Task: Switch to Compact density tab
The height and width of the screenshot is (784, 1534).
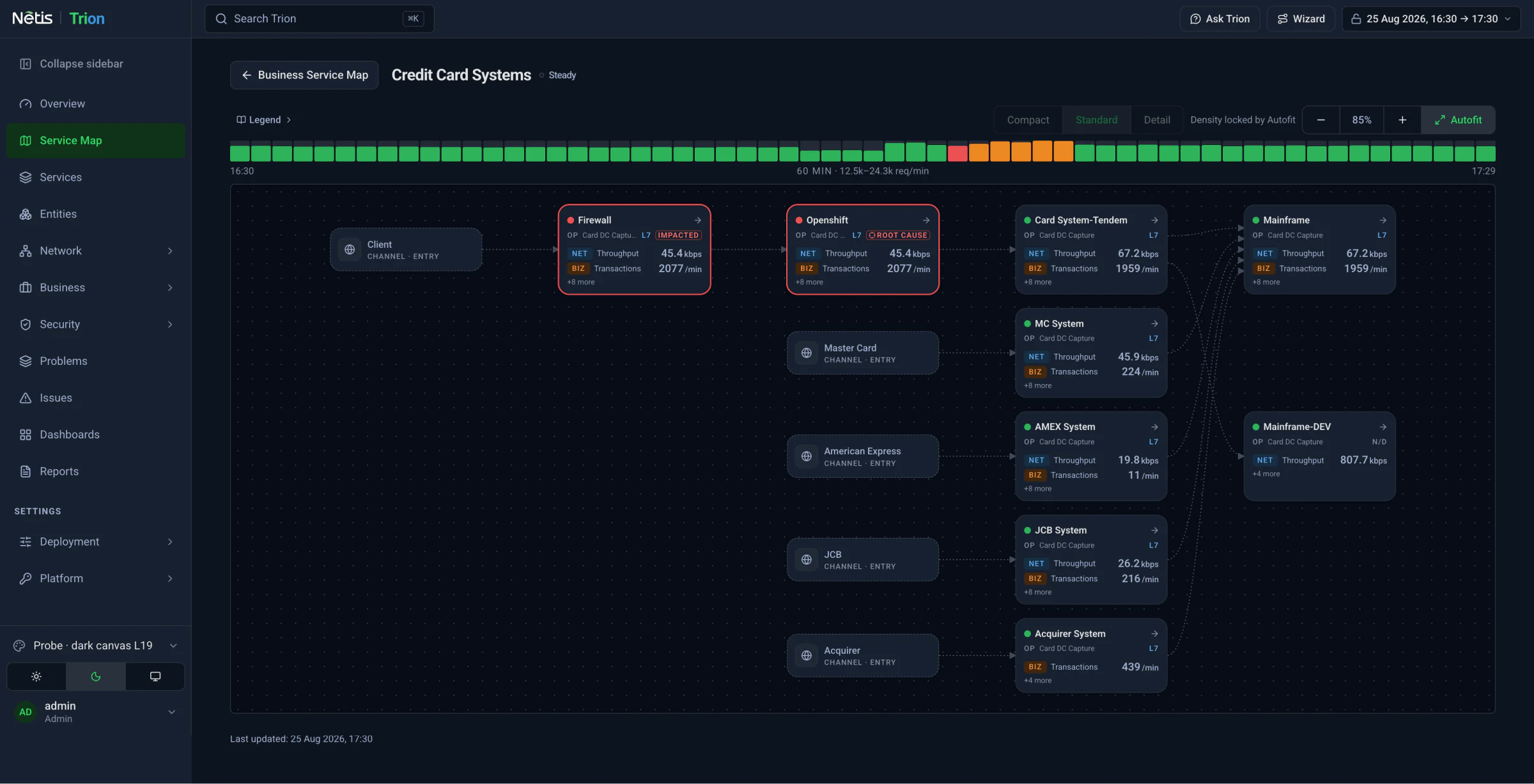Action: pos(1028,120)
